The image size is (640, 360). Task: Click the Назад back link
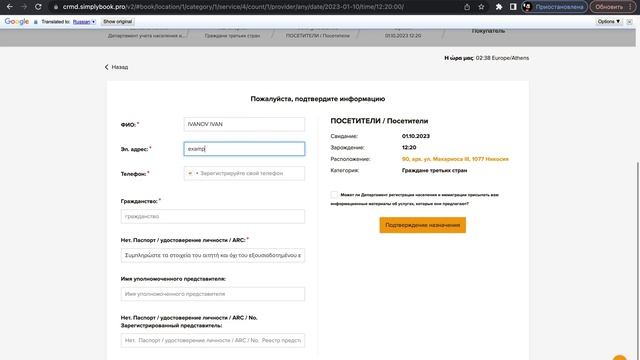120,67
